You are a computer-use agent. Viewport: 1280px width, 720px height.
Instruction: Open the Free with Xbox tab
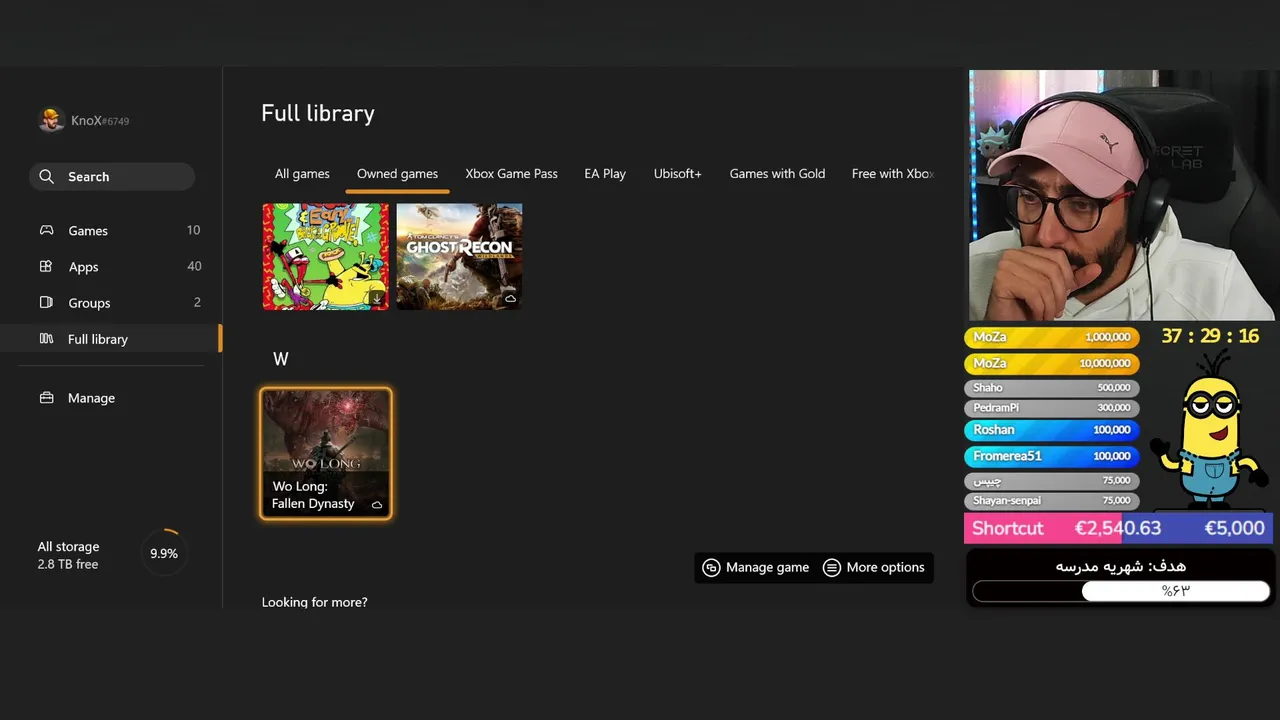pyautogui.click(x=892, y=173)
